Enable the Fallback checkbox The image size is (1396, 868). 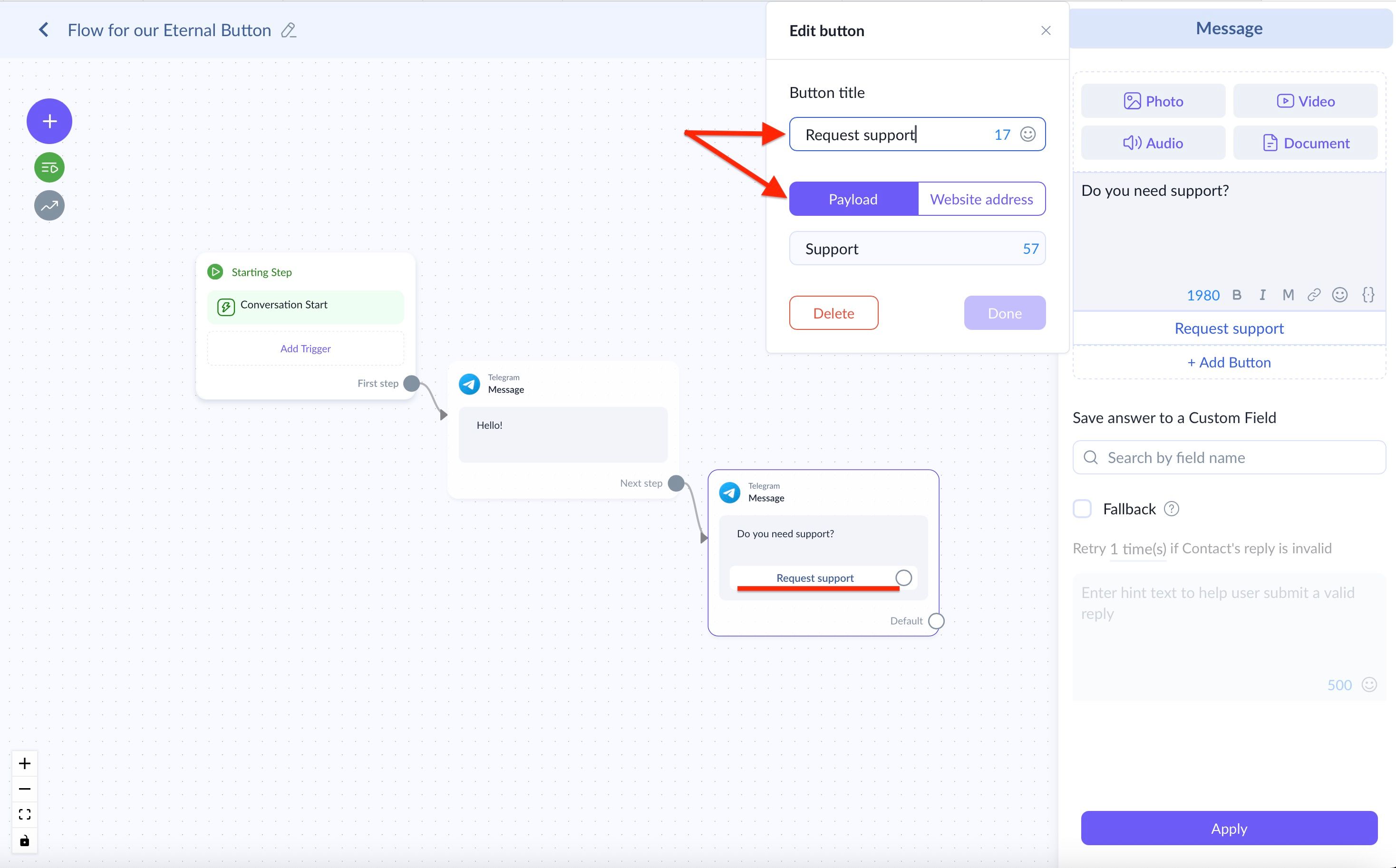tap(1083, 509)
